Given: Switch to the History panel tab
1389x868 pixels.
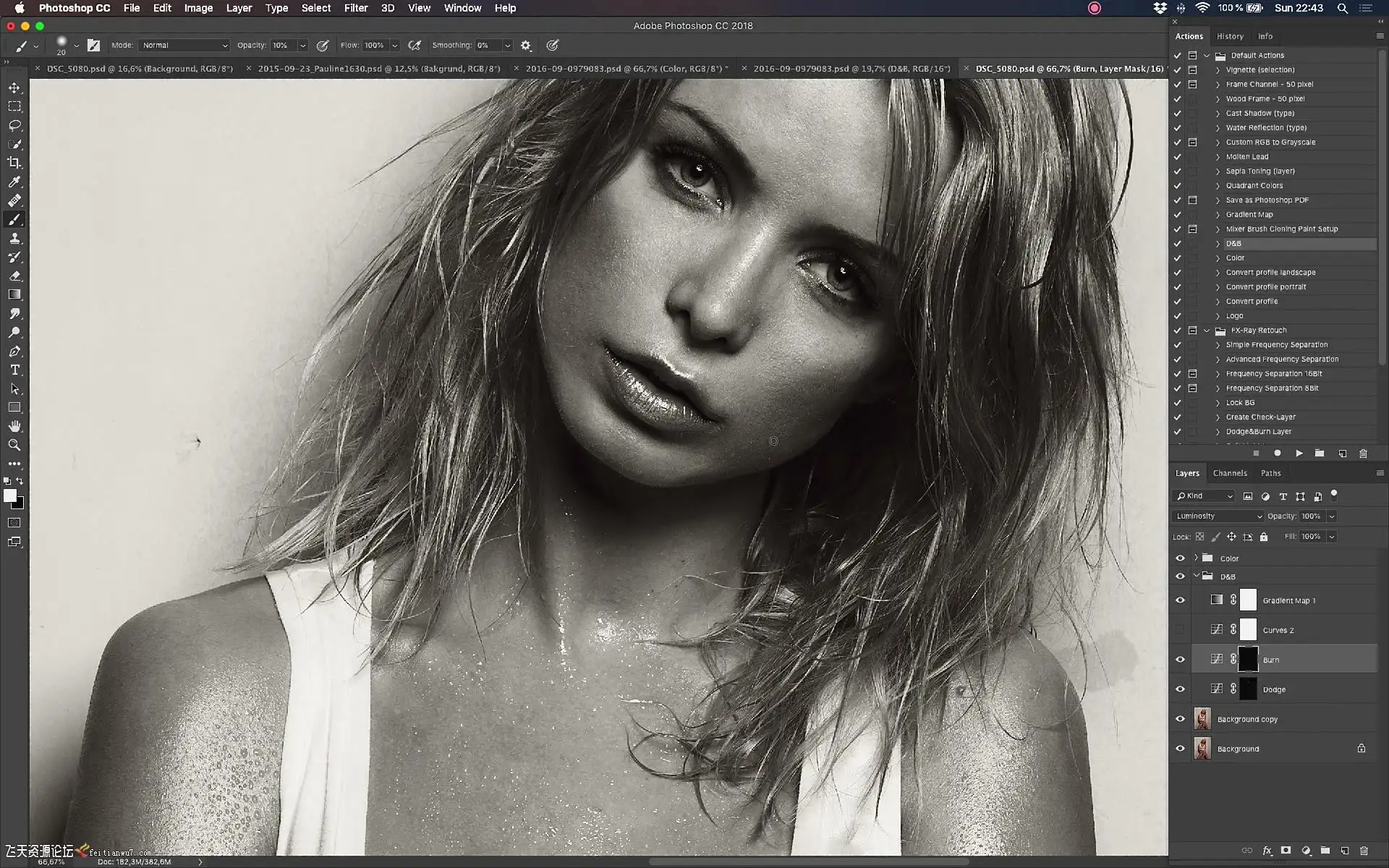Looking at the screenshot, I should click(1230, 36).
